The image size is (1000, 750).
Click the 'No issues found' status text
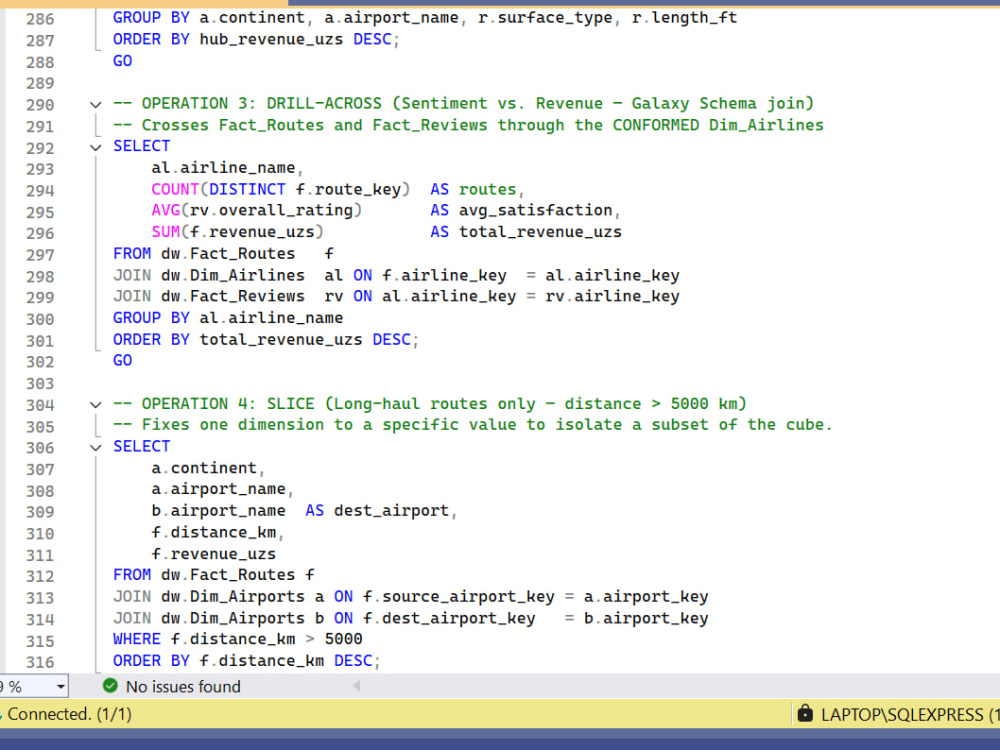pyautogui.click(x=183, y=687)
